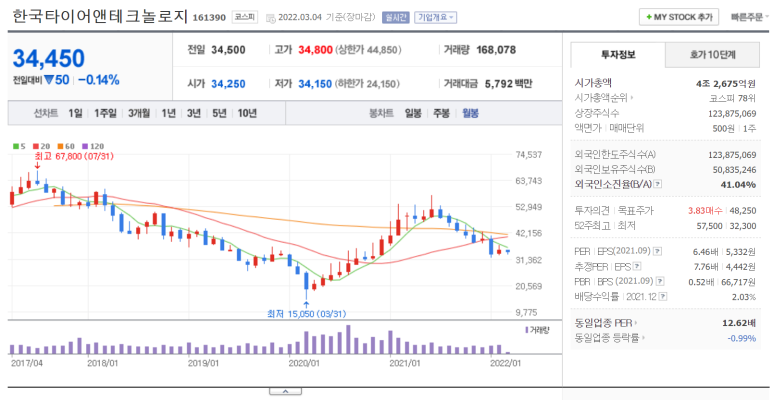
Task: Click the 상장주식수 value 123,875,069
Action: pyautogui.click(x=732, y=113)
